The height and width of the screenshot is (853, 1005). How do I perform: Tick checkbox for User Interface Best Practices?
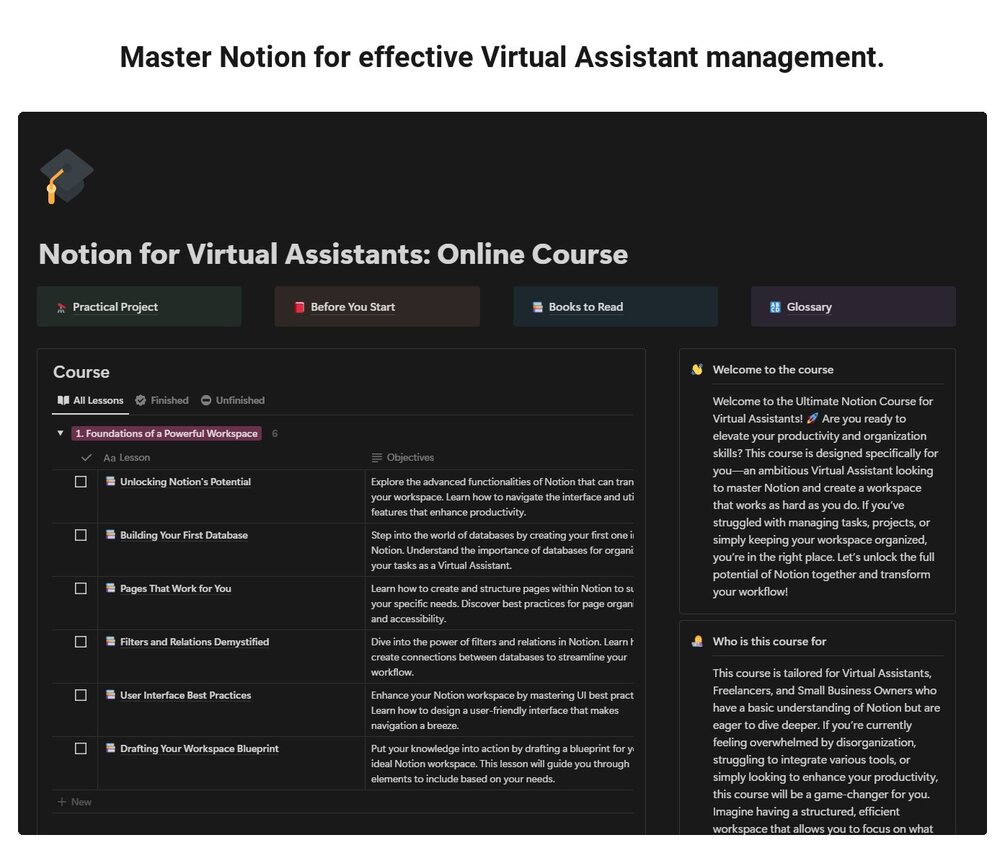coord(81,695)
